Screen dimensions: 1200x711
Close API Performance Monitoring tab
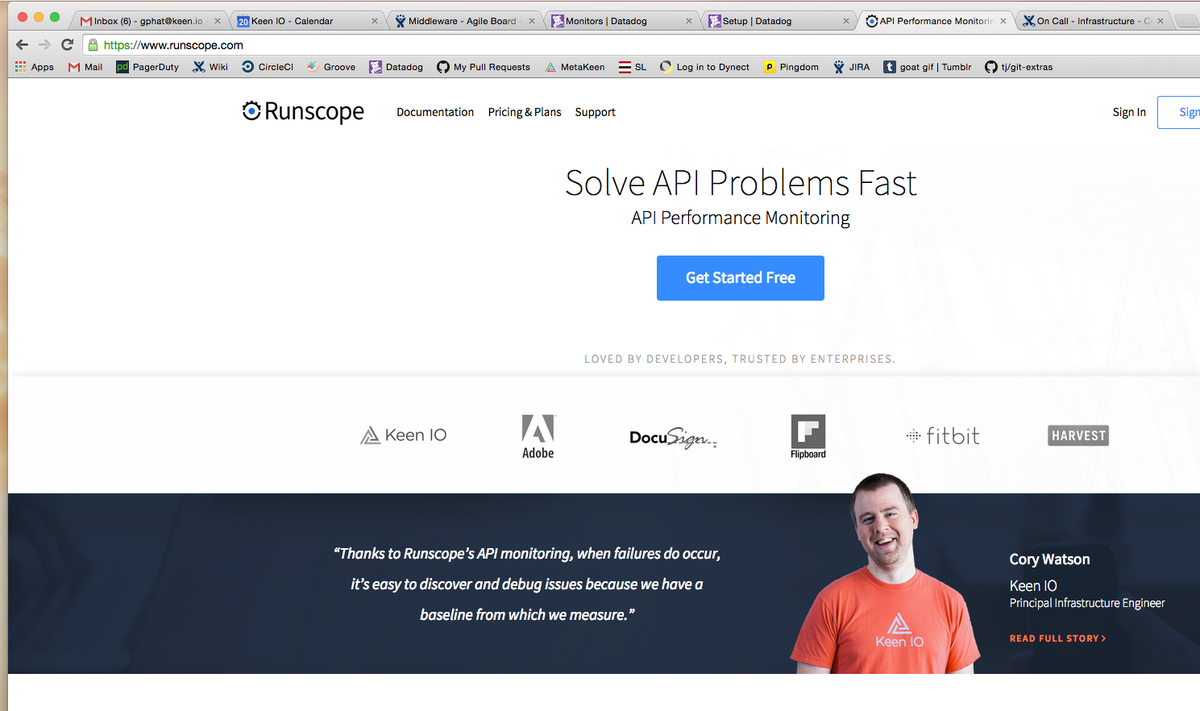click(1003, 21)
